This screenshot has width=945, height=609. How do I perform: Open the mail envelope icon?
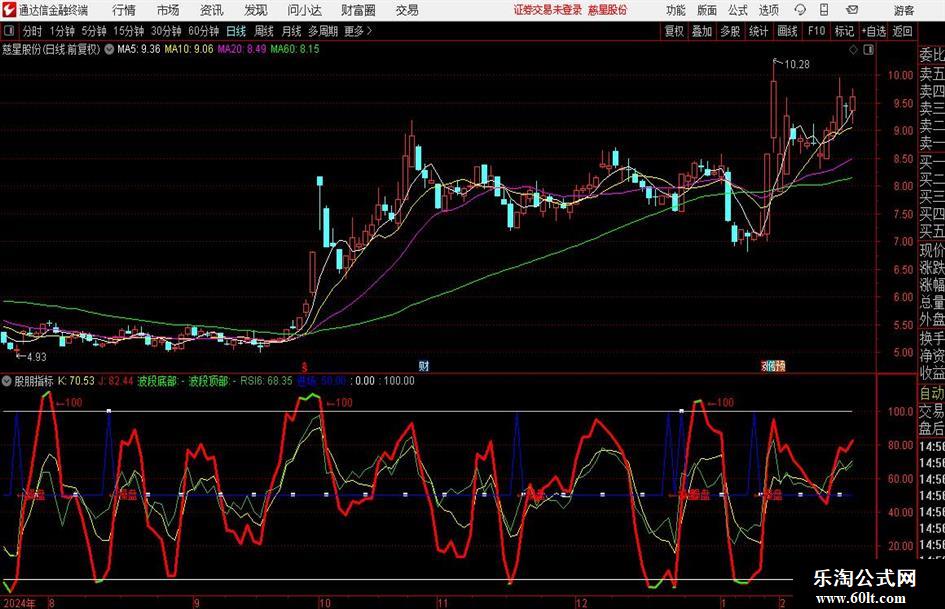coord(852,10)
